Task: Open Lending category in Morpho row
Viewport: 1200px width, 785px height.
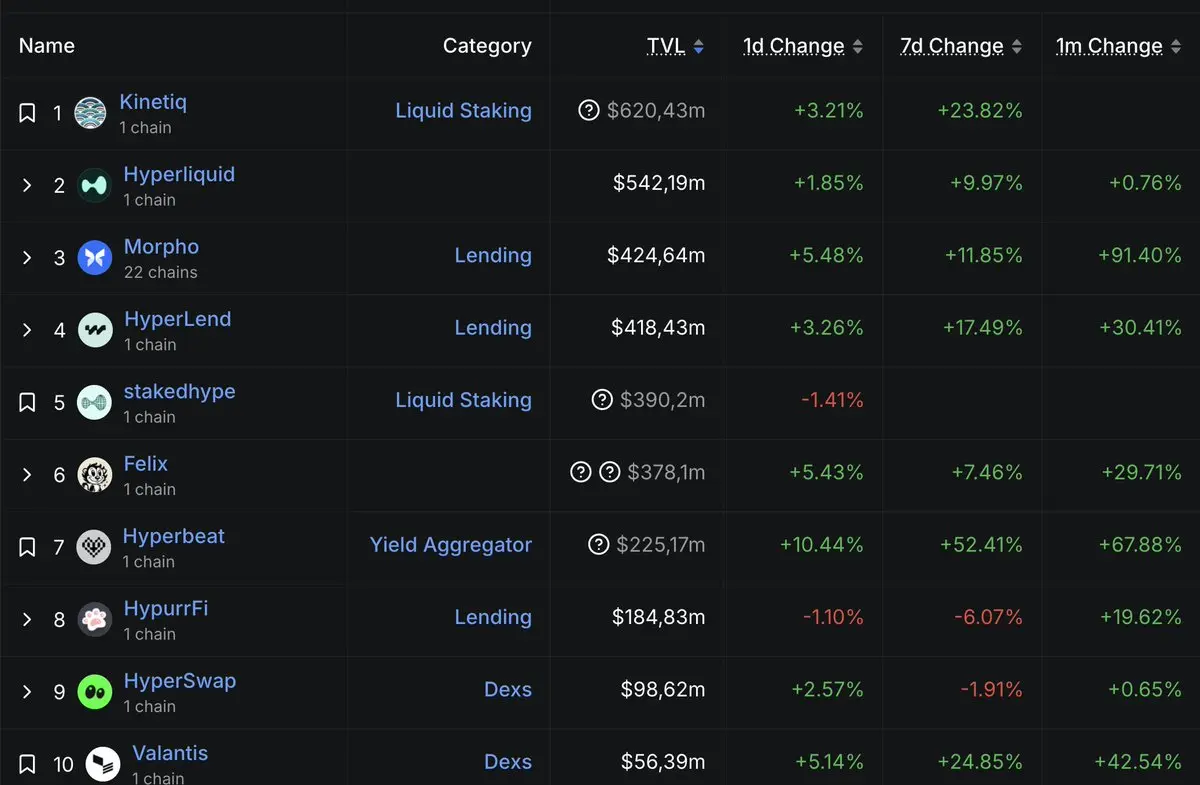Action: (493, 255)
